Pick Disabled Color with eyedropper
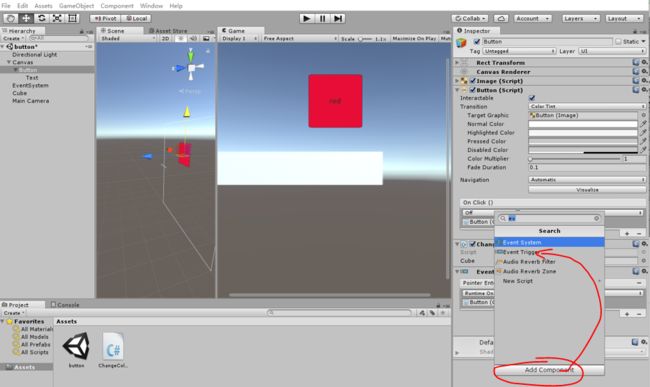This screenshot has height=387, width=650. [643, 150]
